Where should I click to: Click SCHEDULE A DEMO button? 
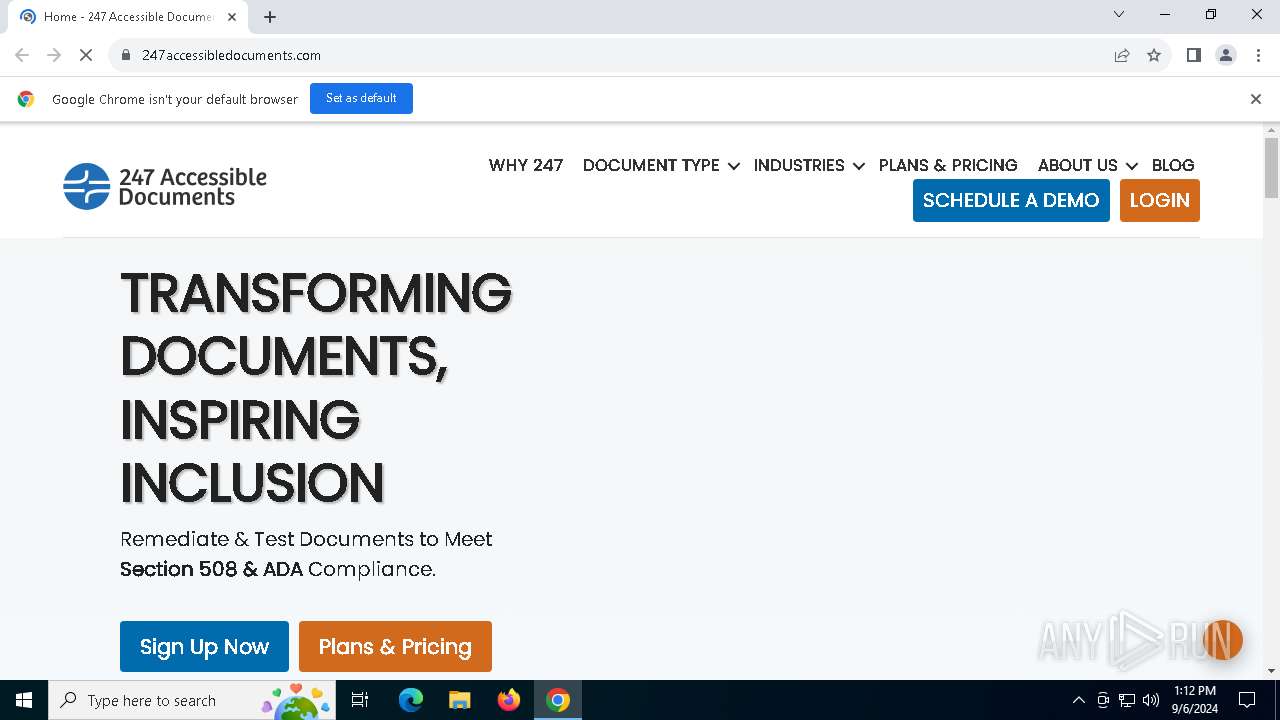pyautogui.click(x=1011, y=200)
